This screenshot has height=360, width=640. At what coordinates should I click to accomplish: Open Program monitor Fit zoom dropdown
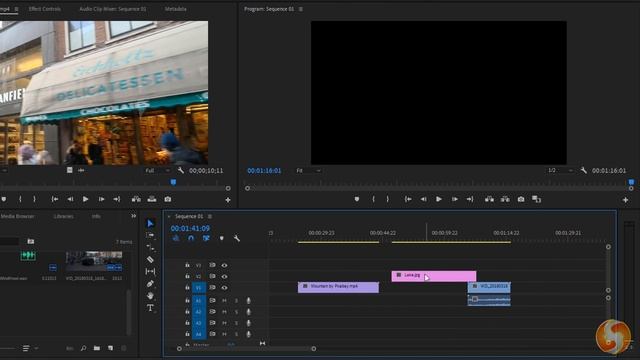click(x=308, y=170)
